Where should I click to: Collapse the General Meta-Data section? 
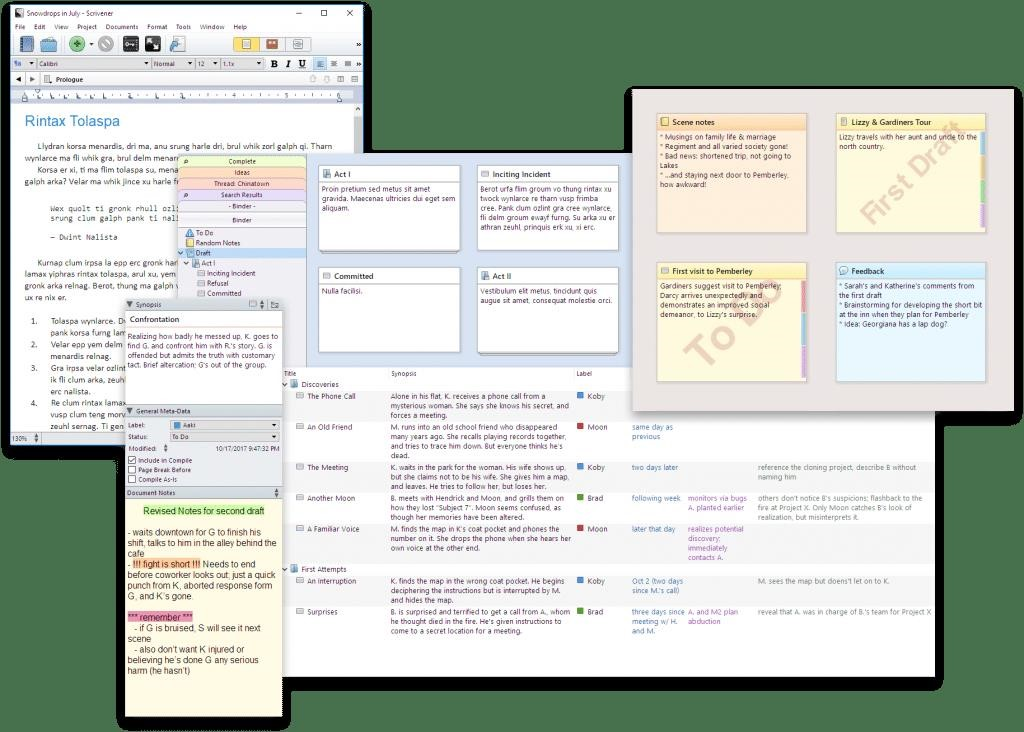(x=129, y=411)
